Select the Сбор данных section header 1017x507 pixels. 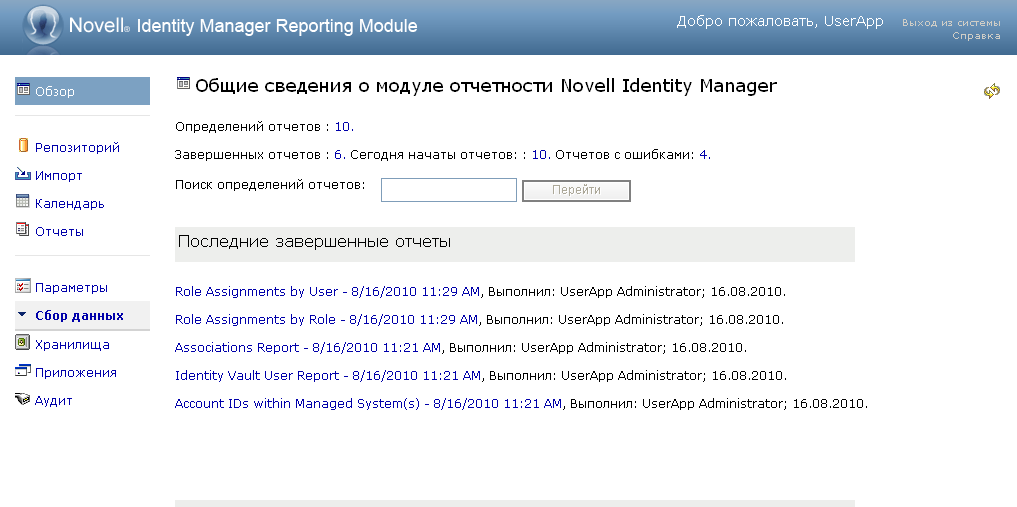pos(82,316)
